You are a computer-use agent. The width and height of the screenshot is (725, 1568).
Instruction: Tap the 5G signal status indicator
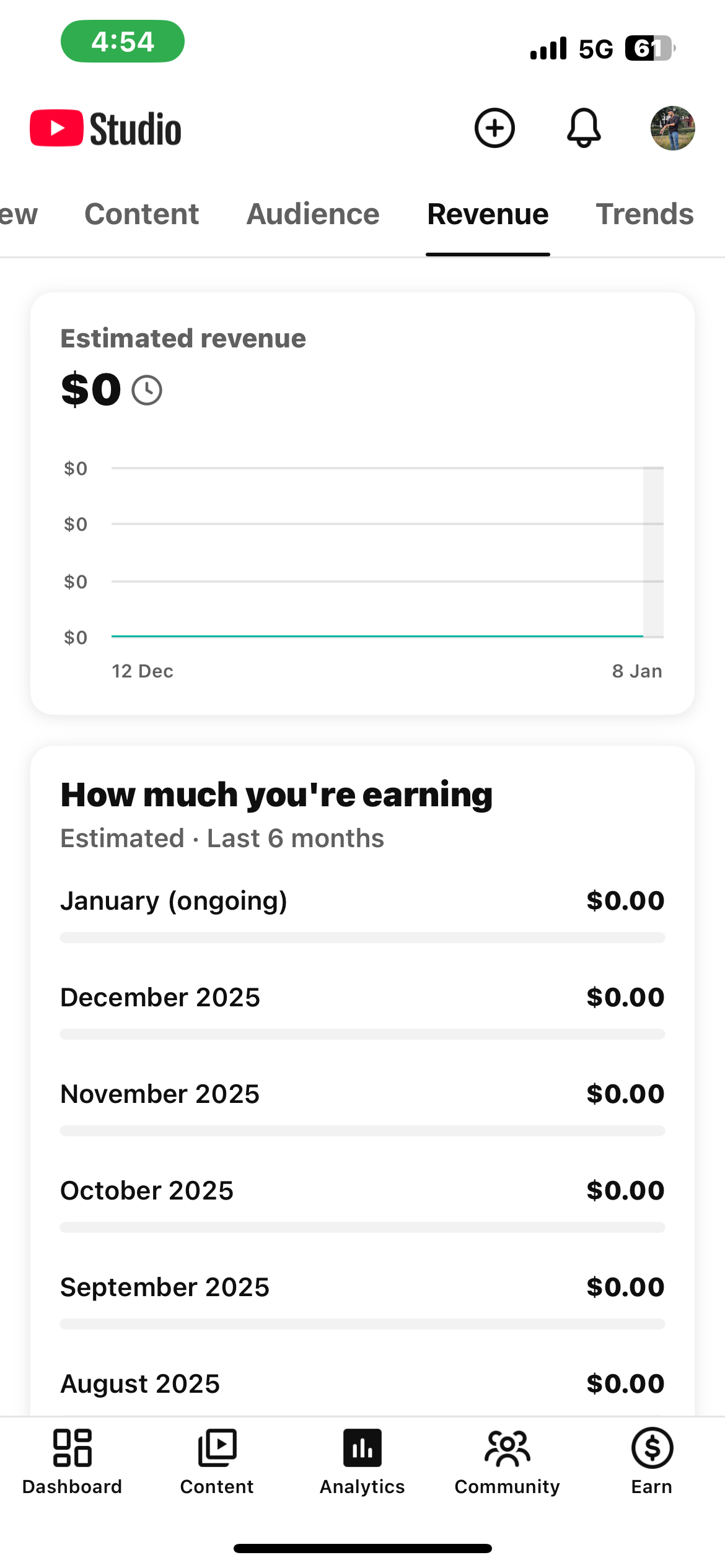(x=595, y=49)
